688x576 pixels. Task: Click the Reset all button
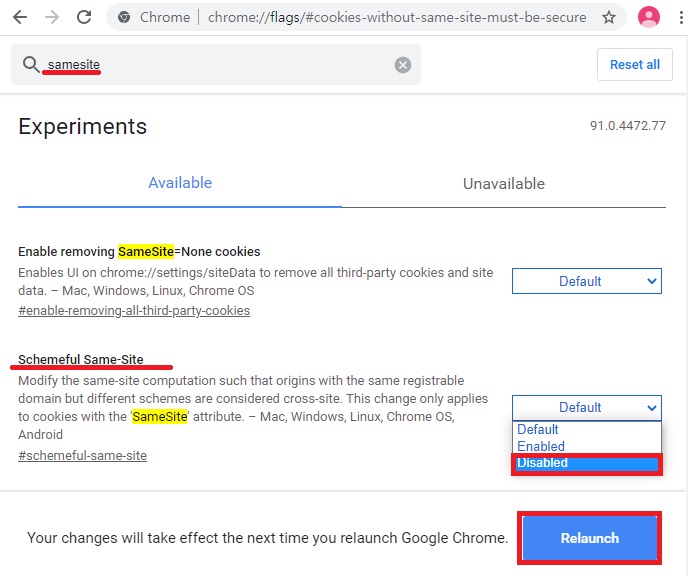tap(635, 65)
